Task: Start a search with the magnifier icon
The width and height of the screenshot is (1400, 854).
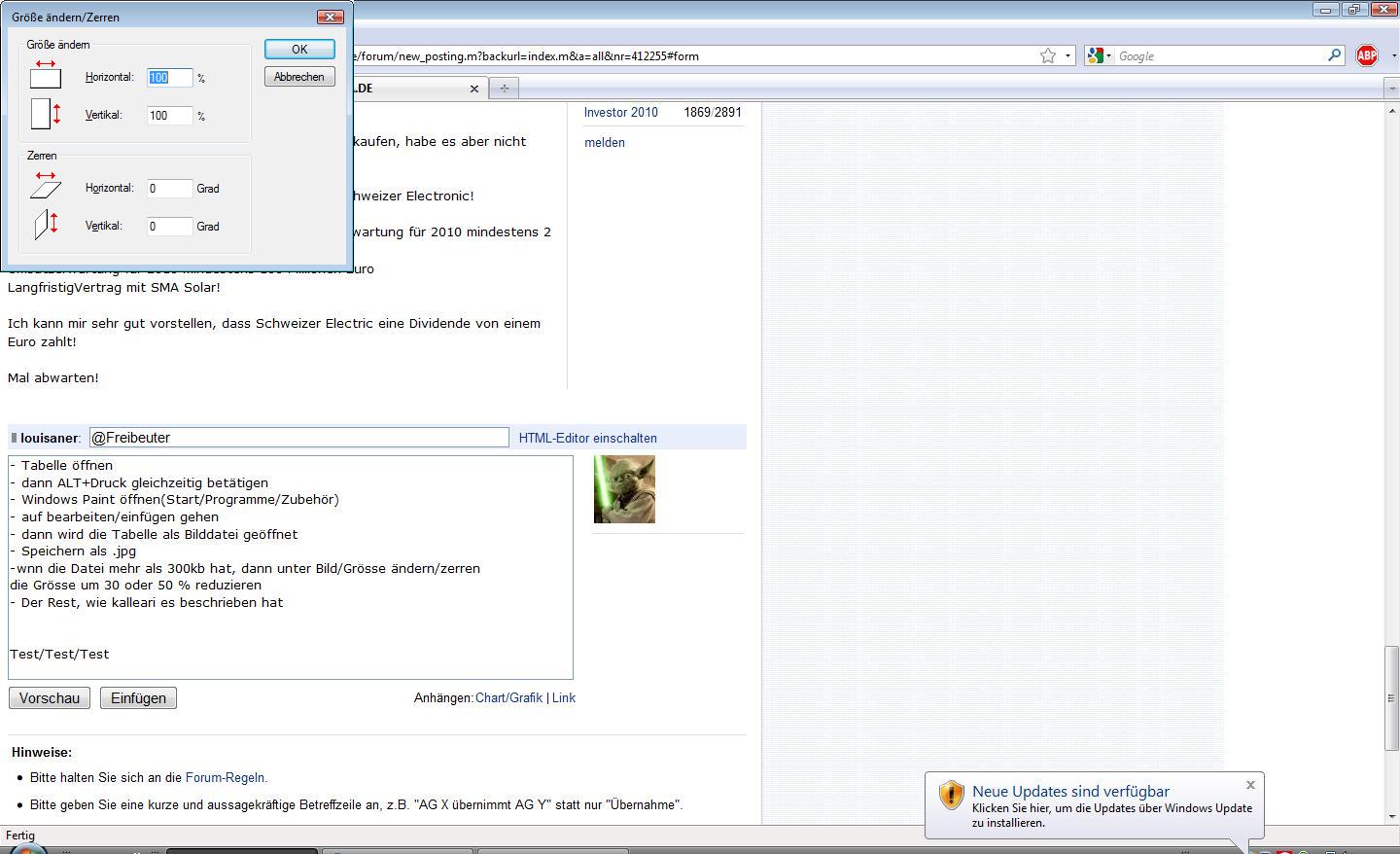Action: click(x=1335, y=55)
